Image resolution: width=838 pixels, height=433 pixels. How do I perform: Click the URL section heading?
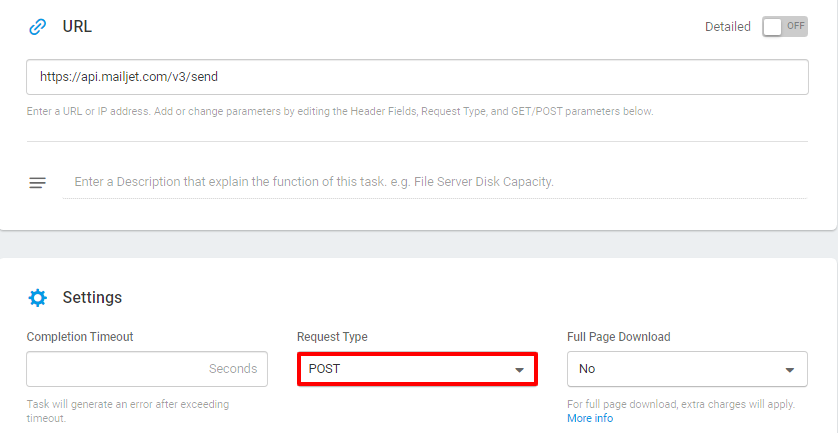(x=77, y=26)
